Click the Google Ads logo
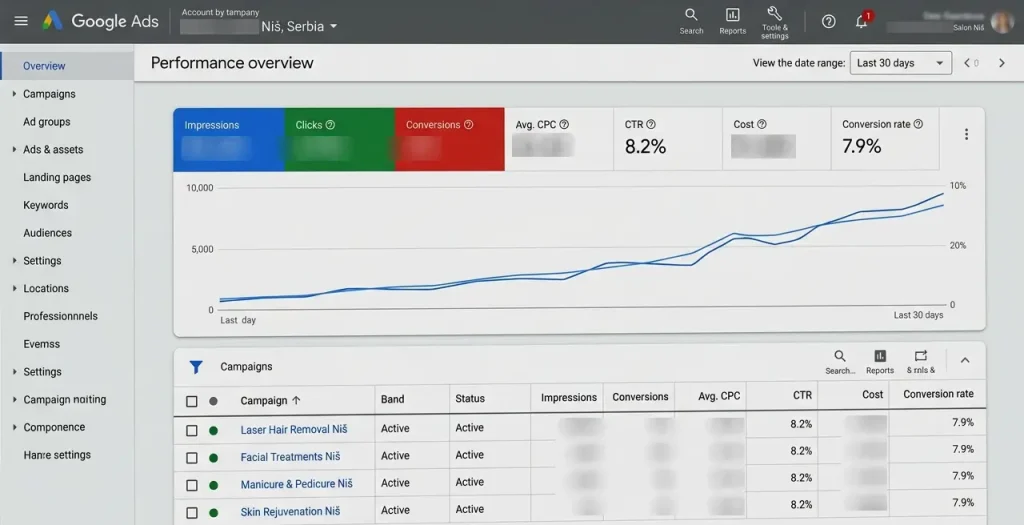This screenshot has height=525, width=1024. [x=101, y=21]
